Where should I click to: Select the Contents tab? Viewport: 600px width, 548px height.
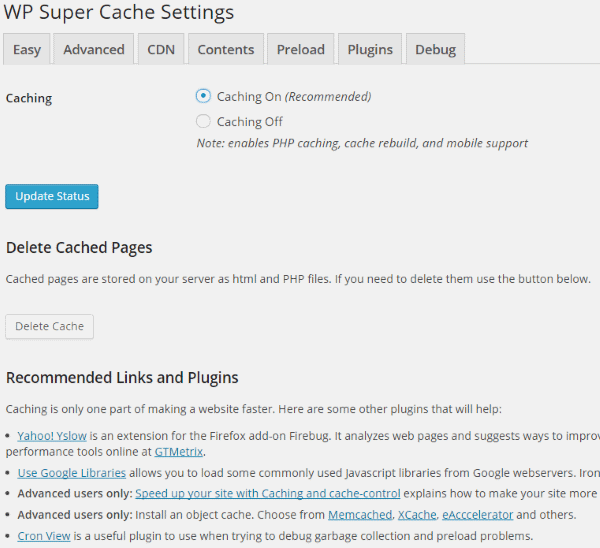coord(226,49)
